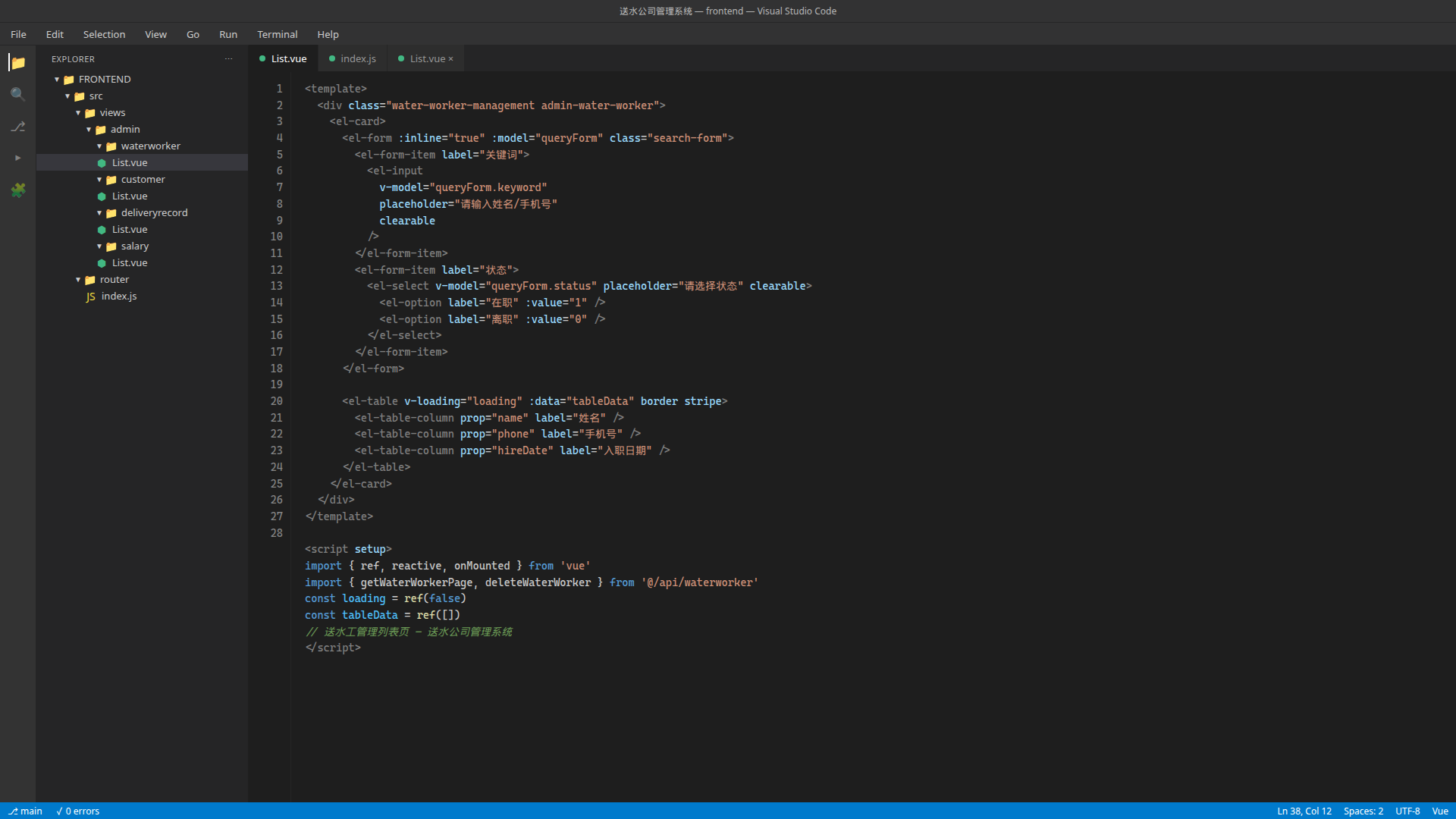Image resolution: width=1456 pixels, height=819 pixels.
Task: Click "queryForm.status" in the el-select line
Action: (x=541, y=286)
